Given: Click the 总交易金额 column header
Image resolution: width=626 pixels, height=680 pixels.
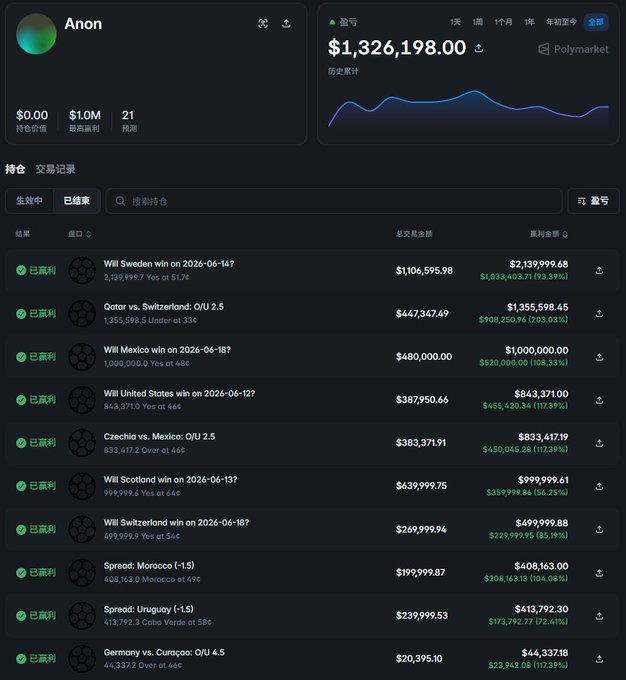Looking at the screenshot, I should pos(414,234).
